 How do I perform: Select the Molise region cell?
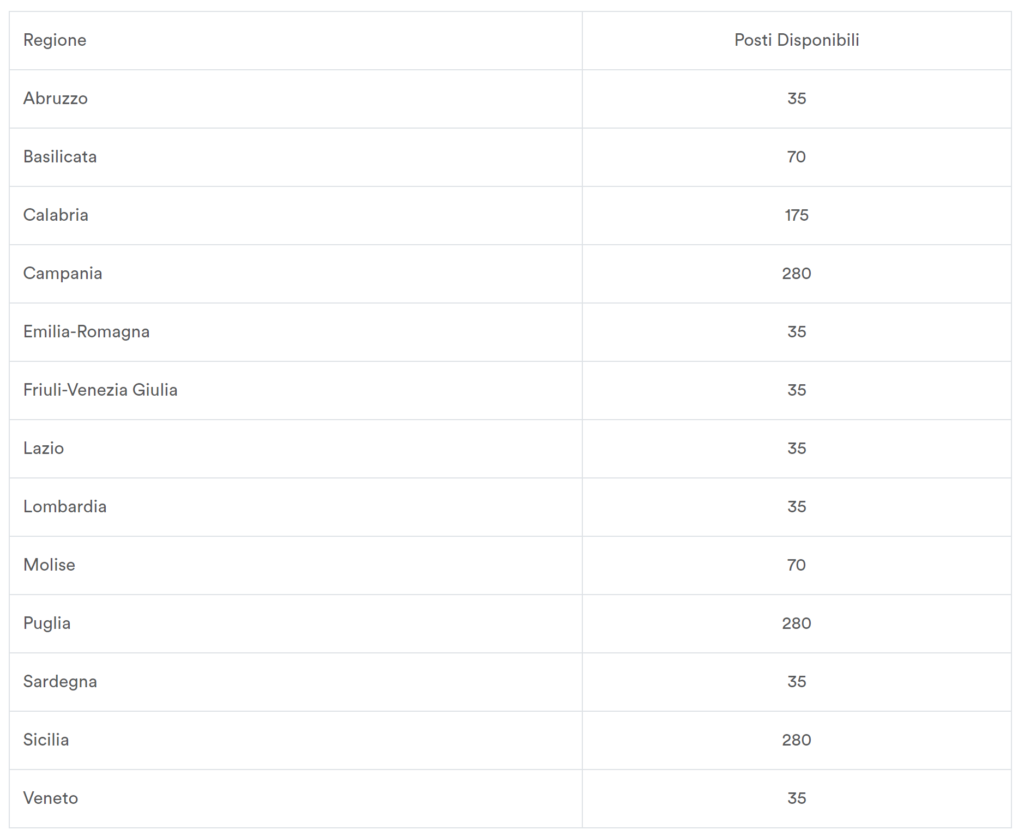click(49, 565)
